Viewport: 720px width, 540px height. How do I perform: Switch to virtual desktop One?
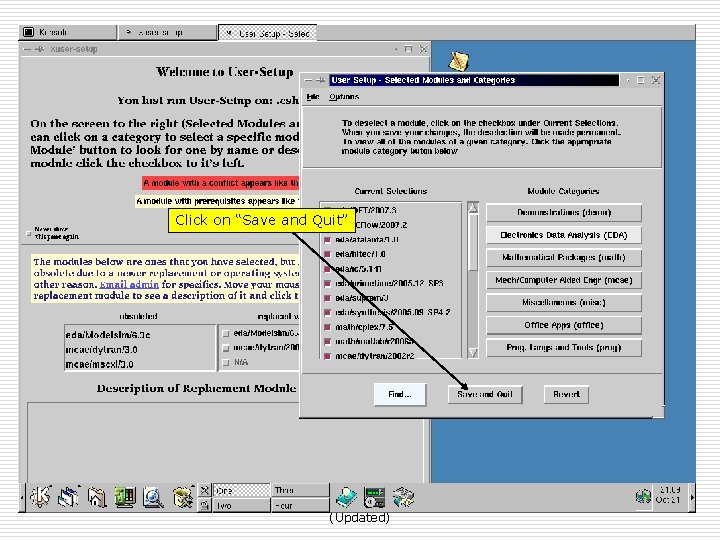242,490
